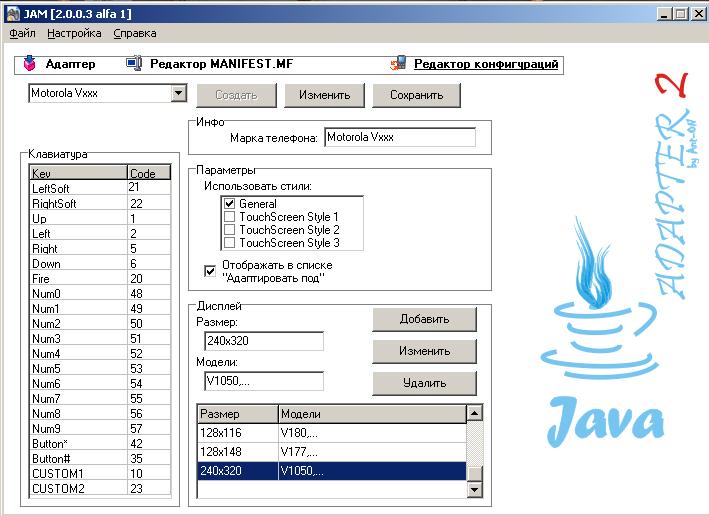Select the Down key row
The height and width of the screenshot is (515, 709).
(100, 264)
